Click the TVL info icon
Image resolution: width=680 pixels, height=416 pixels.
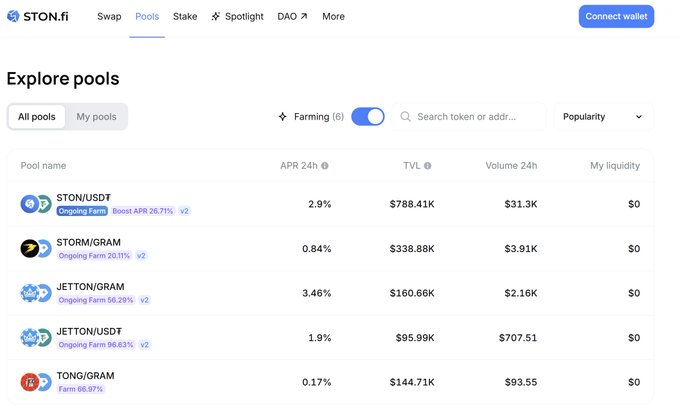coord(428,166)
